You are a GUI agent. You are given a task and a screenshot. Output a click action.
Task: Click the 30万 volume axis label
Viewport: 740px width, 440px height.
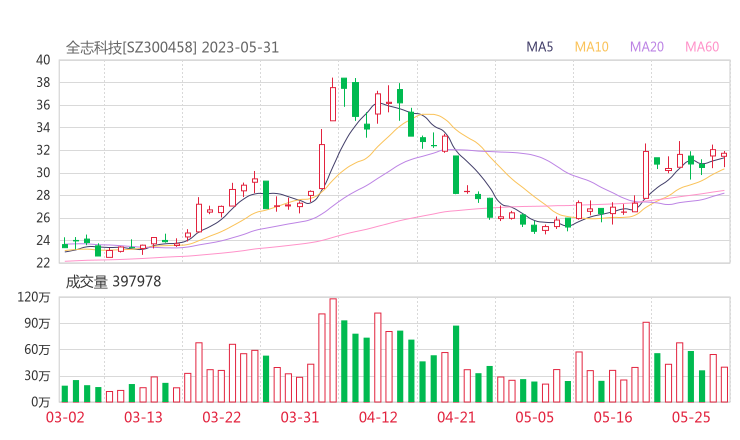[x=37, y=376]
